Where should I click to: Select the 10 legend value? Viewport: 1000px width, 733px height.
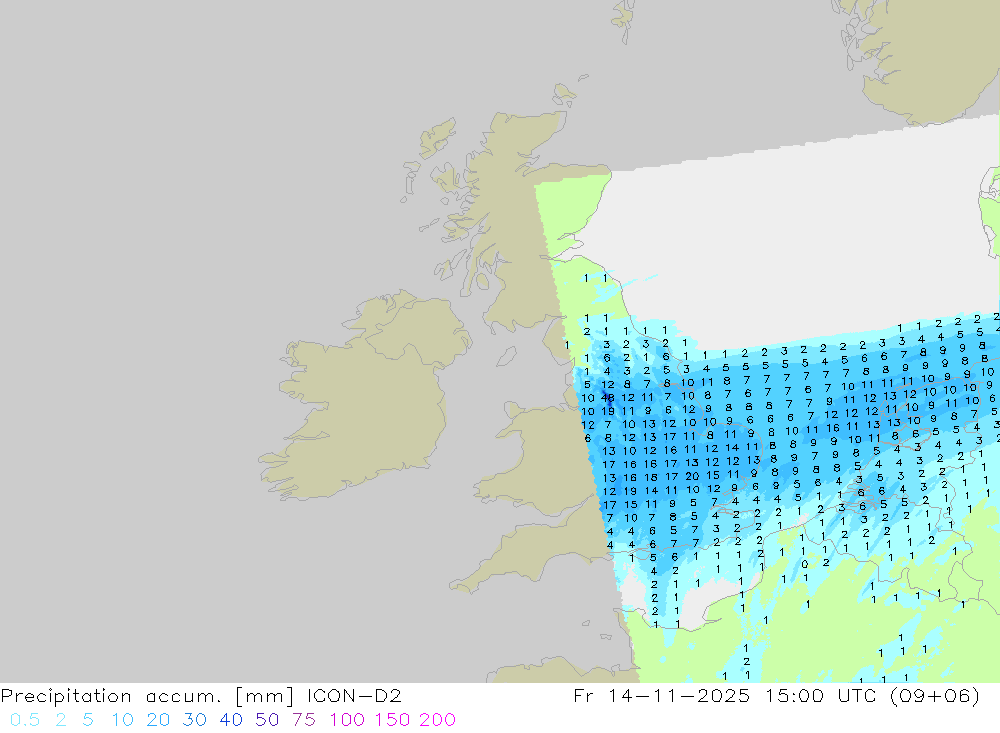pyautogui.click(x=122, y=720)
